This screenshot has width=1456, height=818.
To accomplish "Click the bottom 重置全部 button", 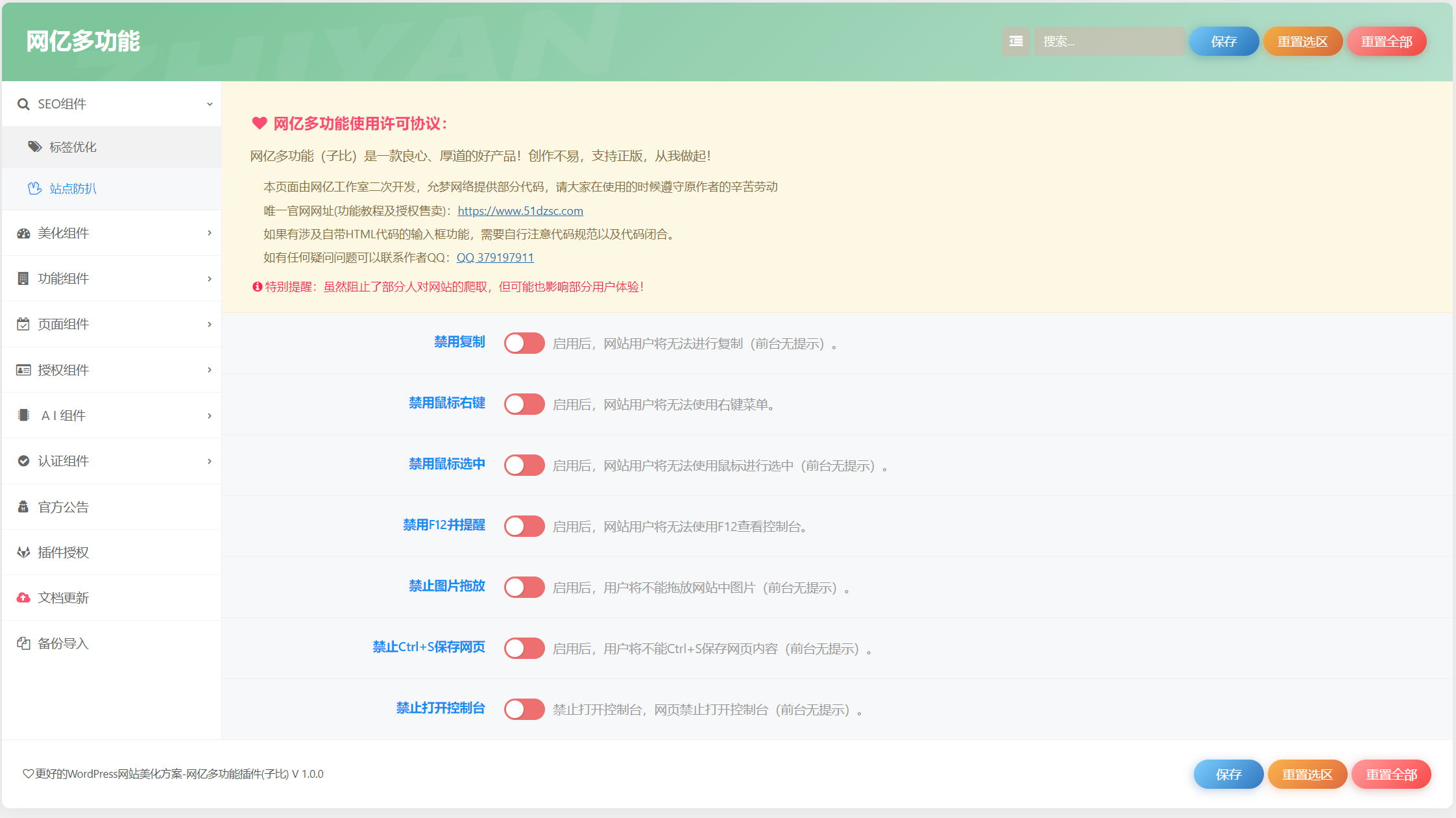I will pos(1391,775).
